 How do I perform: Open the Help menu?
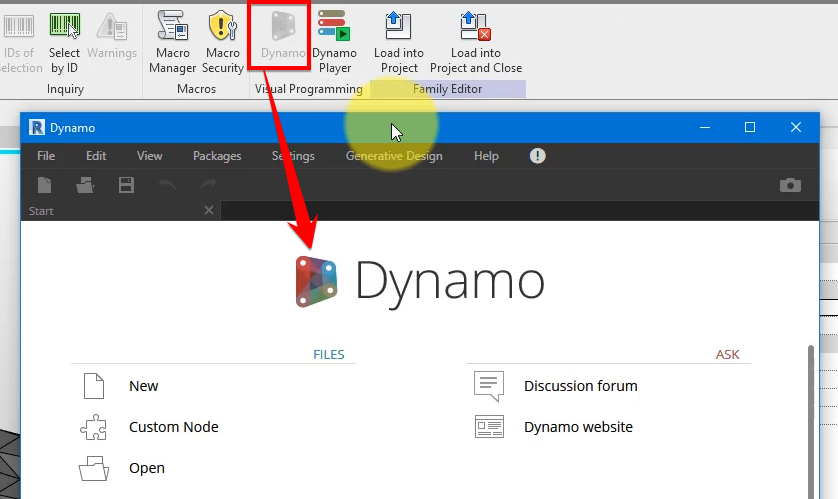click(x=486, y=156)
